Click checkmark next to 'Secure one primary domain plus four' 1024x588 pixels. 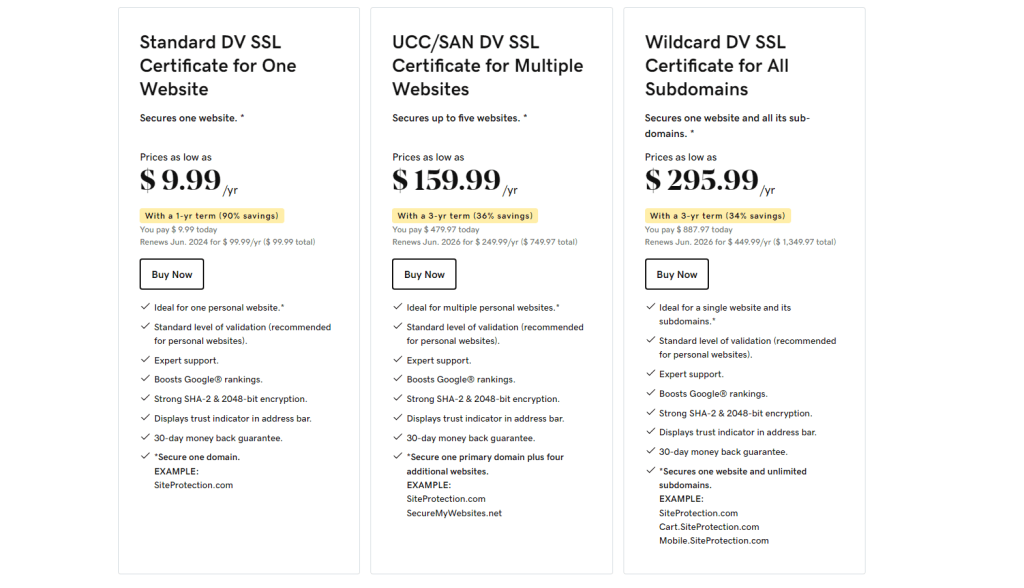398,456
